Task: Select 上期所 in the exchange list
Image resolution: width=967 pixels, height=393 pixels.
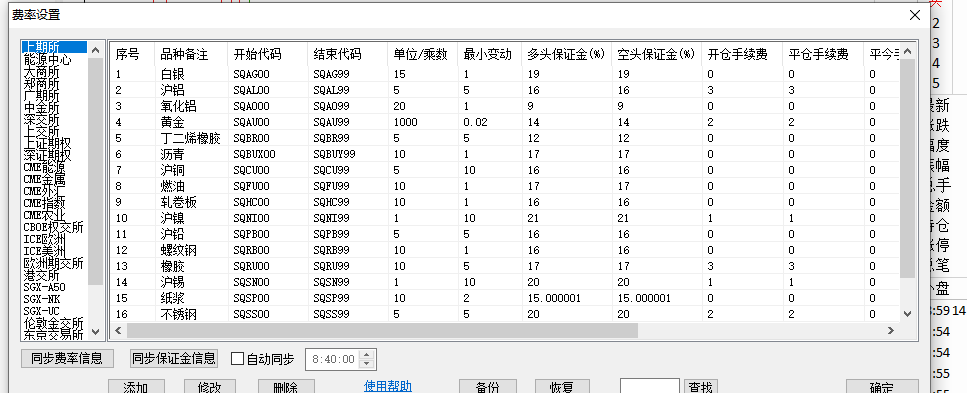Action: pos(54,48)
